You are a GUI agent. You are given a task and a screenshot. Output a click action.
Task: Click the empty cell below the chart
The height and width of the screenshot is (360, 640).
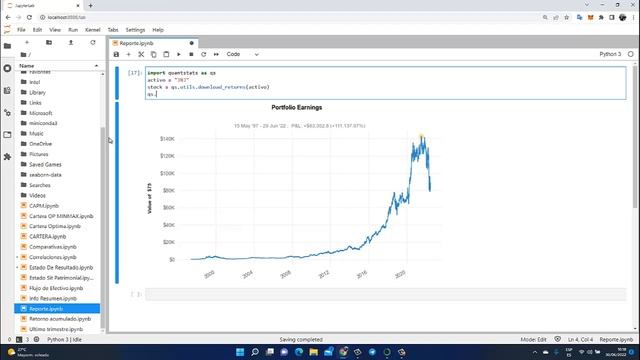click(x=385, y=294)
